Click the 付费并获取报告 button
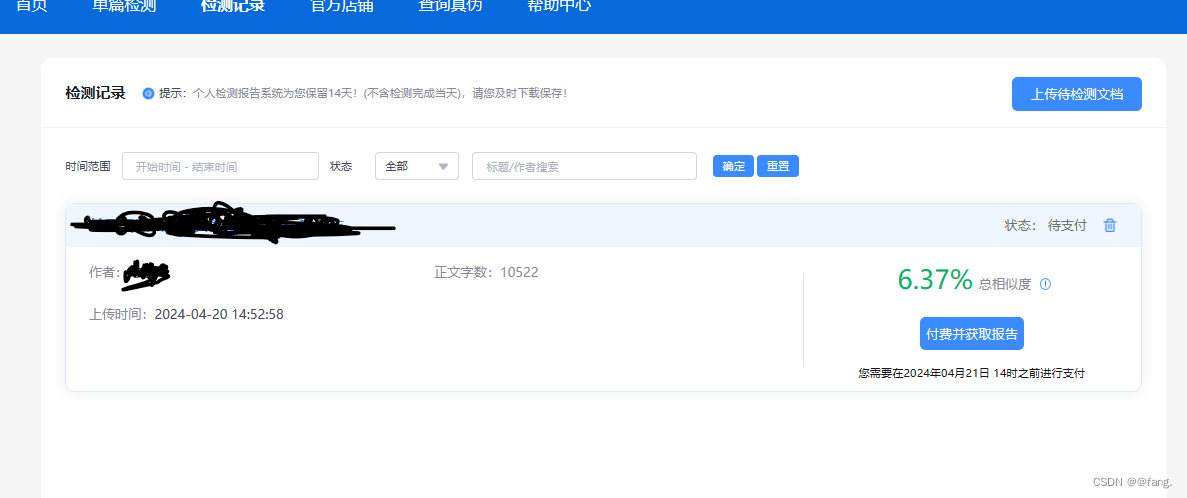This screenshot has width=1187, height=498. (972, 334)
